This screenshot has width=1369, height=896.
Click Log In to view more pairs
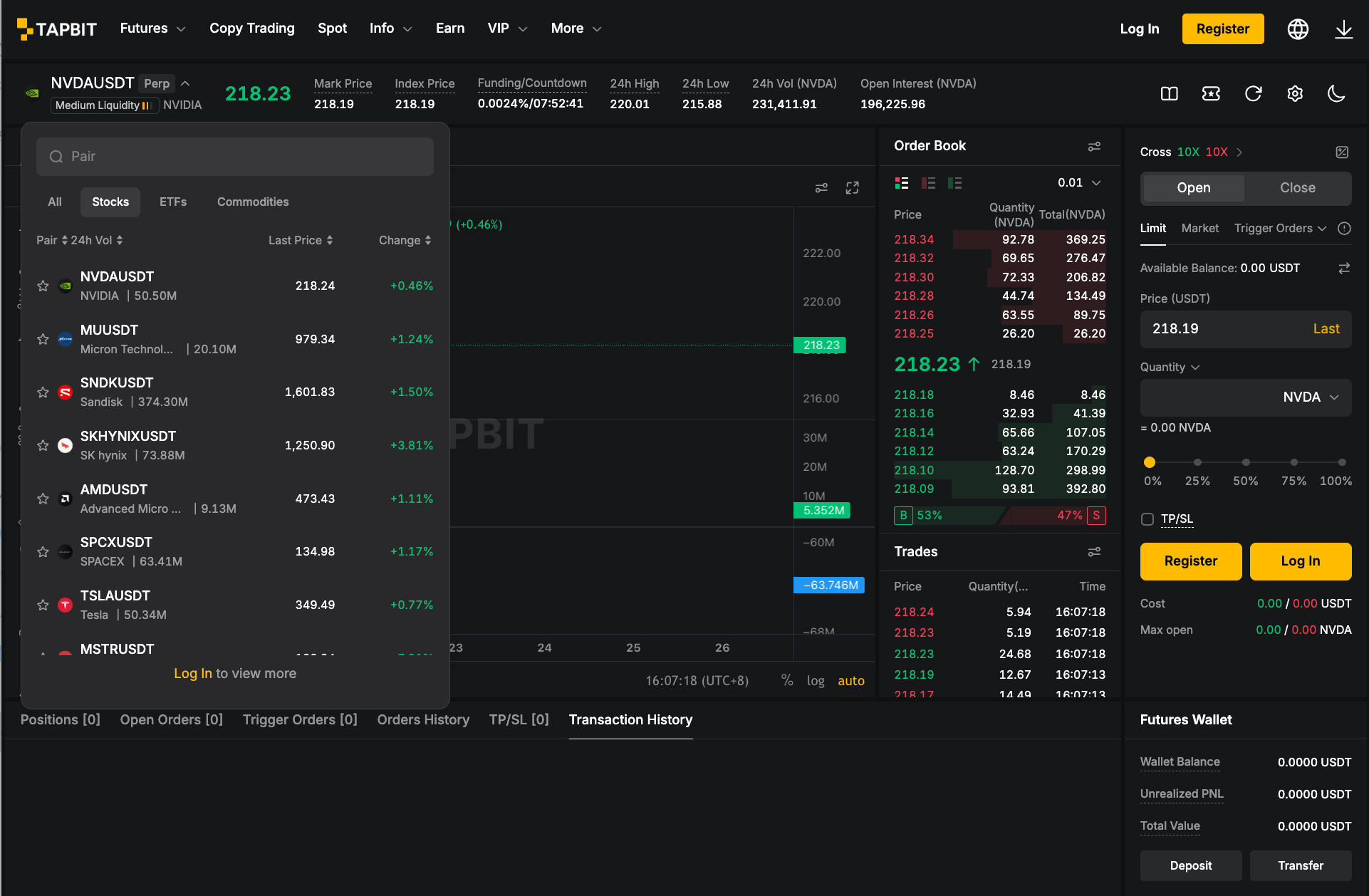tap(193, 674)
